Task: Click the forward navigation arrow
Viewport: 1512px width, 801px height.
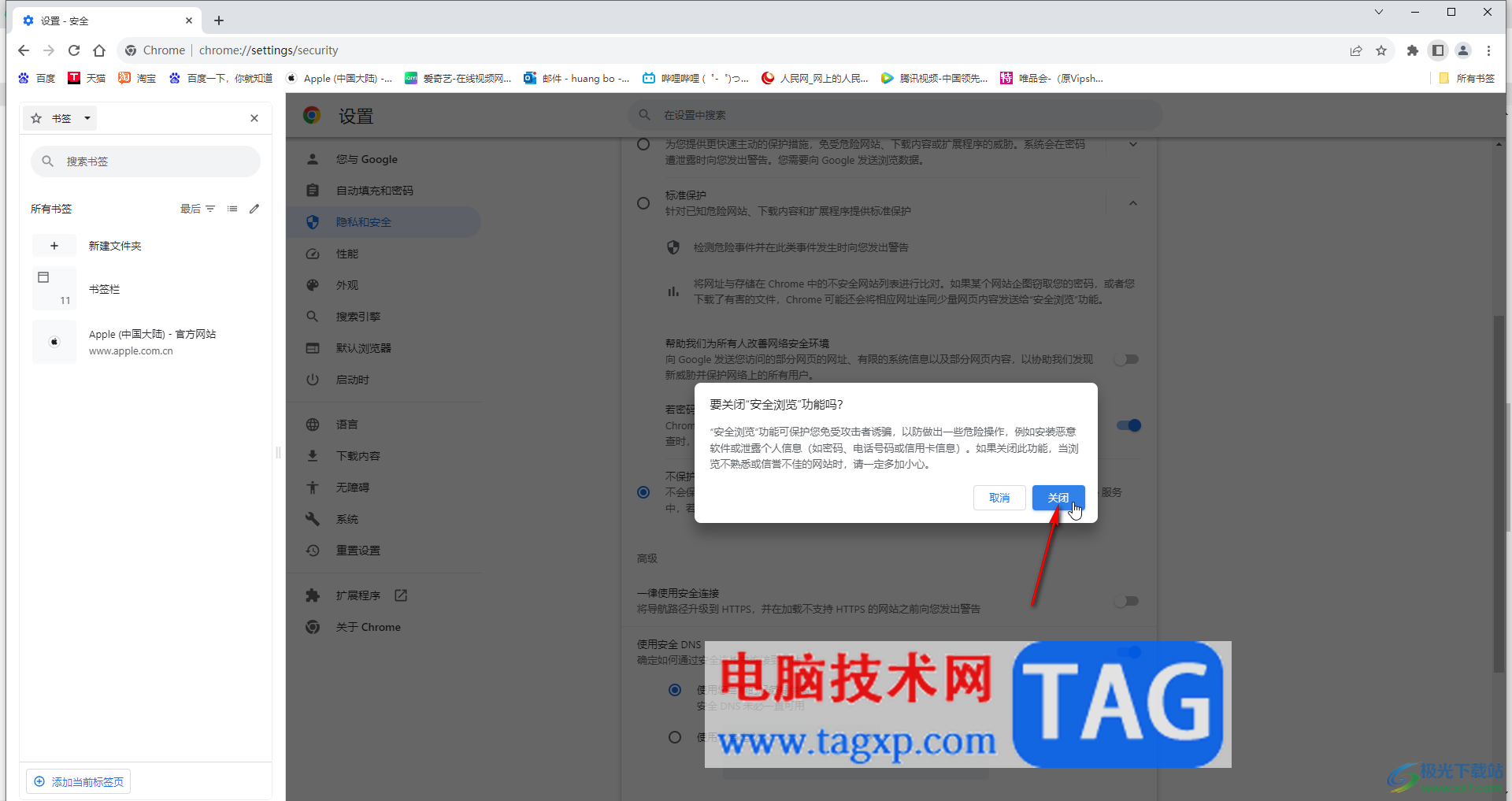Action: click(49, 50)
